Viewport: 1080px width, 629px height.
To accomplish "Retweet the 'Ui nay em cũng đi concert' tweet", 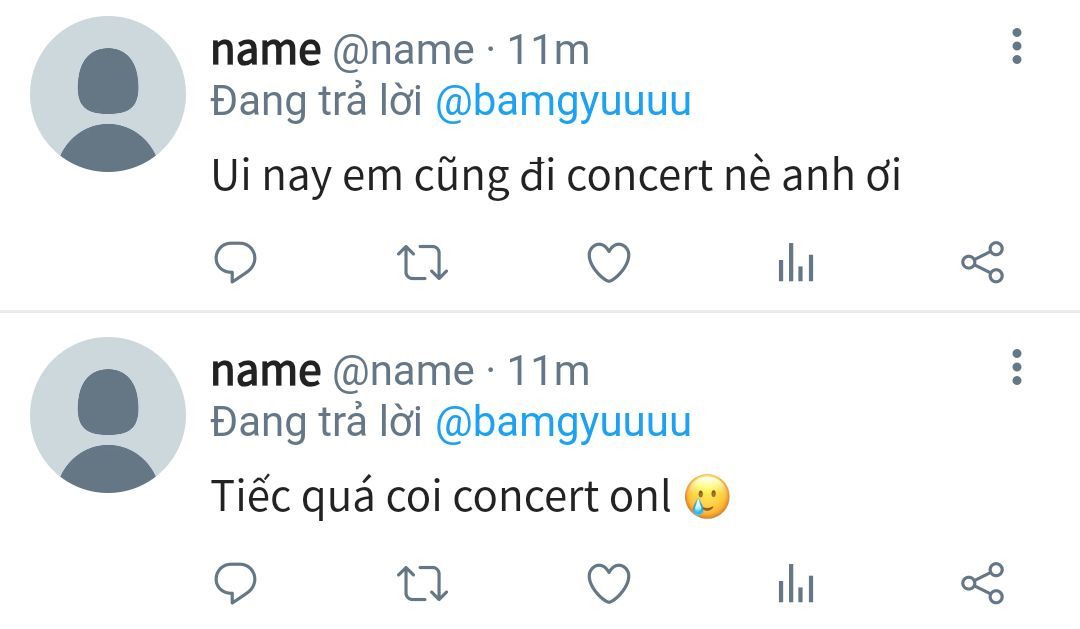I will pyautogui.click(x=422, y=262).
